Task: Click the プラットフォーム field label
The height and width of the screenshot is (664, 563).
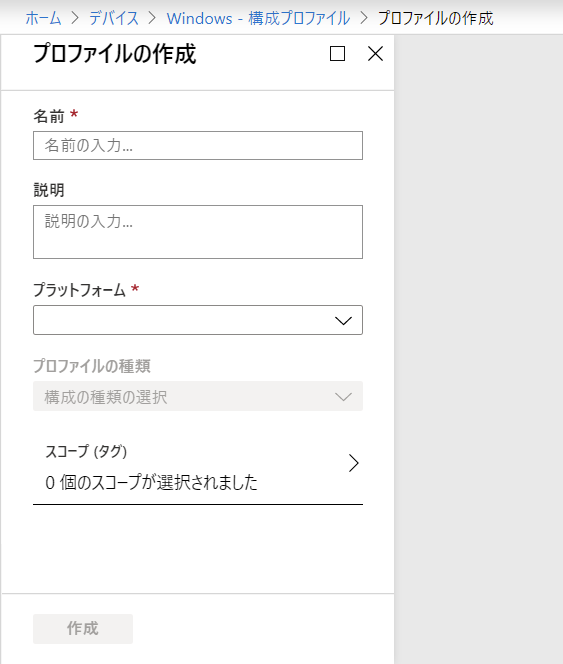Action: 80,290
